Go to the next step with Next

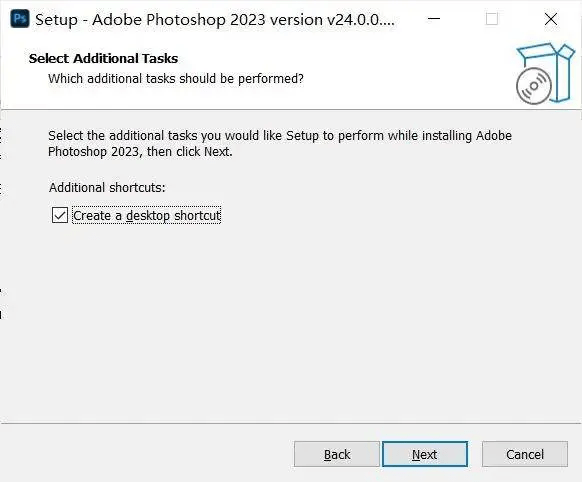pos(425,454)
